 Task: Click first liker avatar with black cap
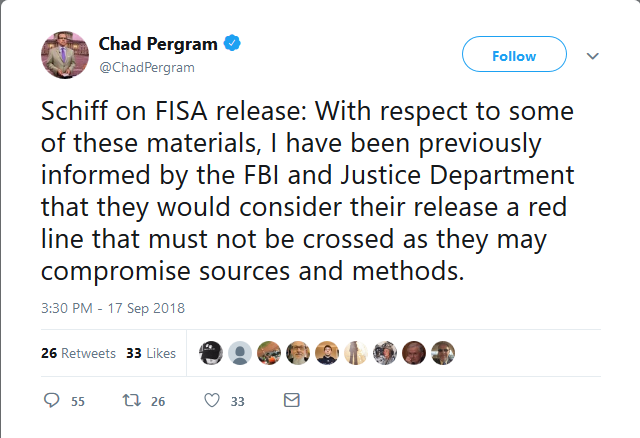[x=211, y=353]
